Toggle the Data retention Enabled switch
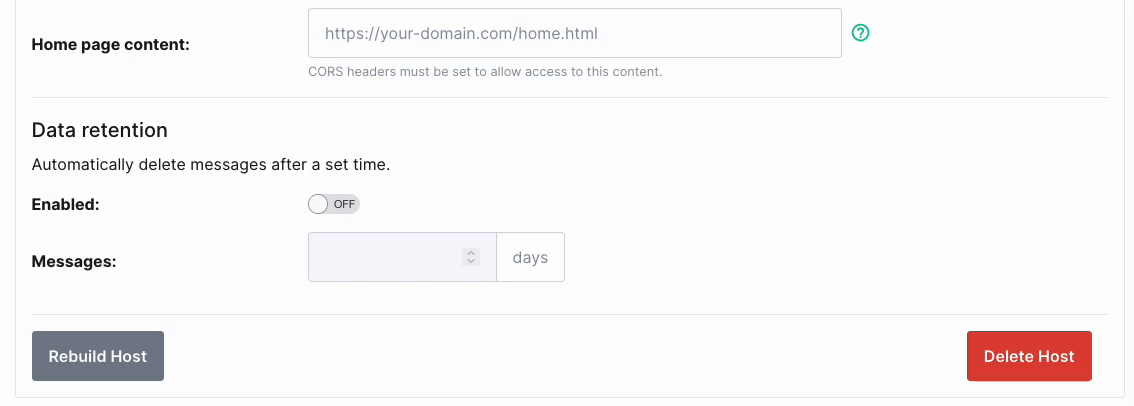This screenshot has height=406, width=1134. click(x=334, y=204)
